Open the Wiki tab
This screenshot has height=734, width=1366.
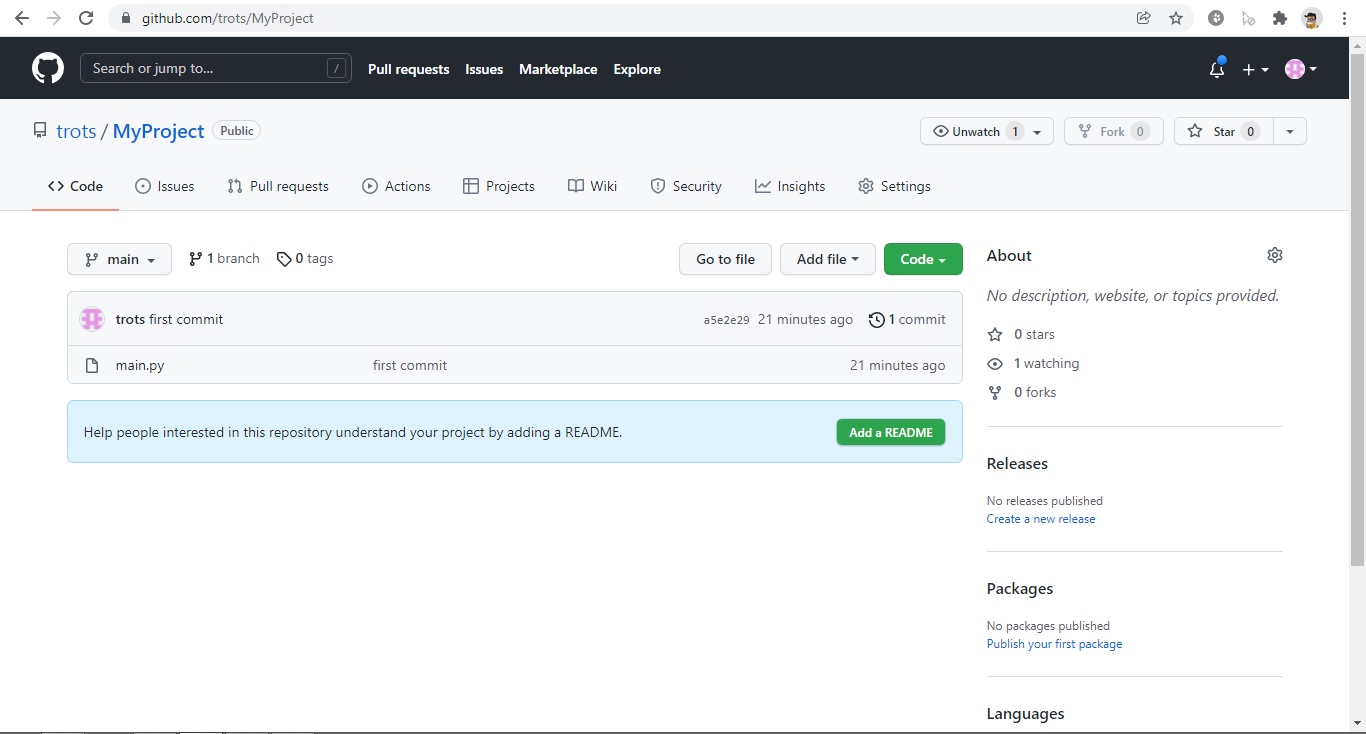[x=593, y=186]
